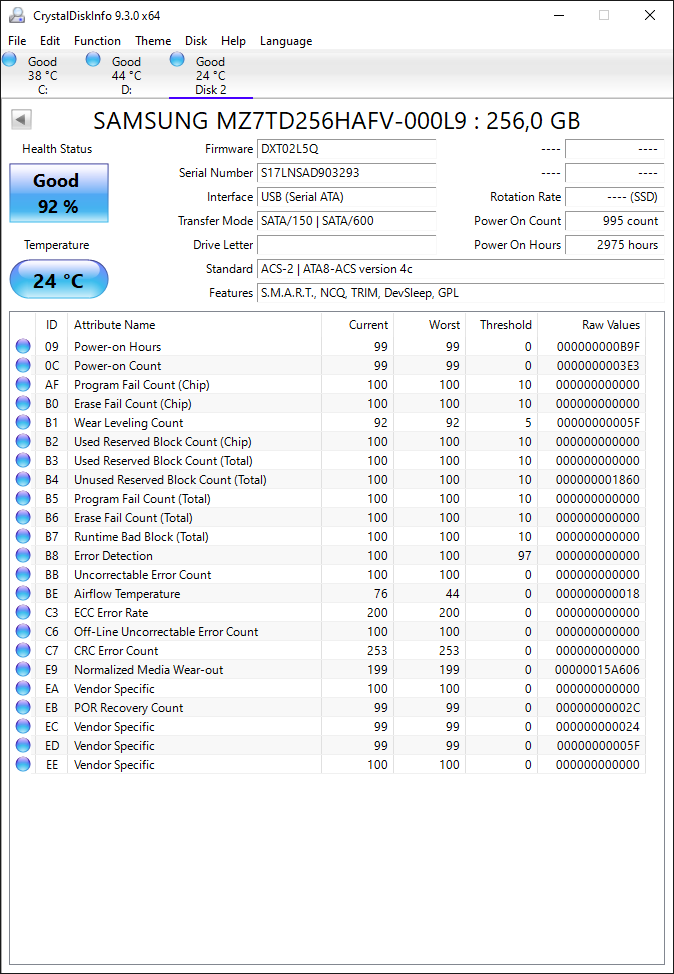Open the Theme menu
This screenshot has width=674, height=974.
[x=153, y=41]
